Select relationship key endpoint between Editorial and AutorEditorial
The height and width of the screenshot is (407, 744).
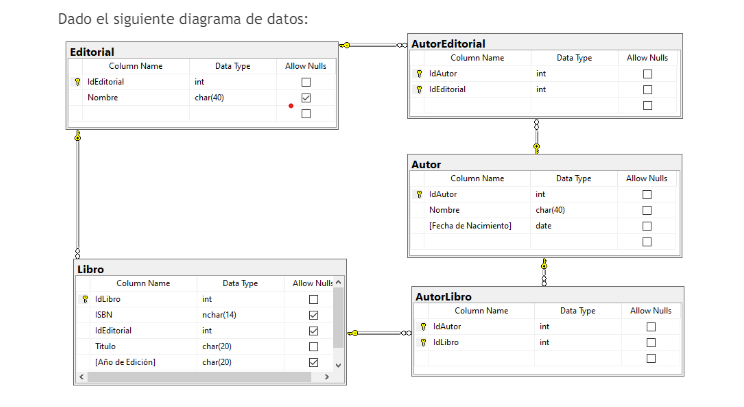pos(345,45)
